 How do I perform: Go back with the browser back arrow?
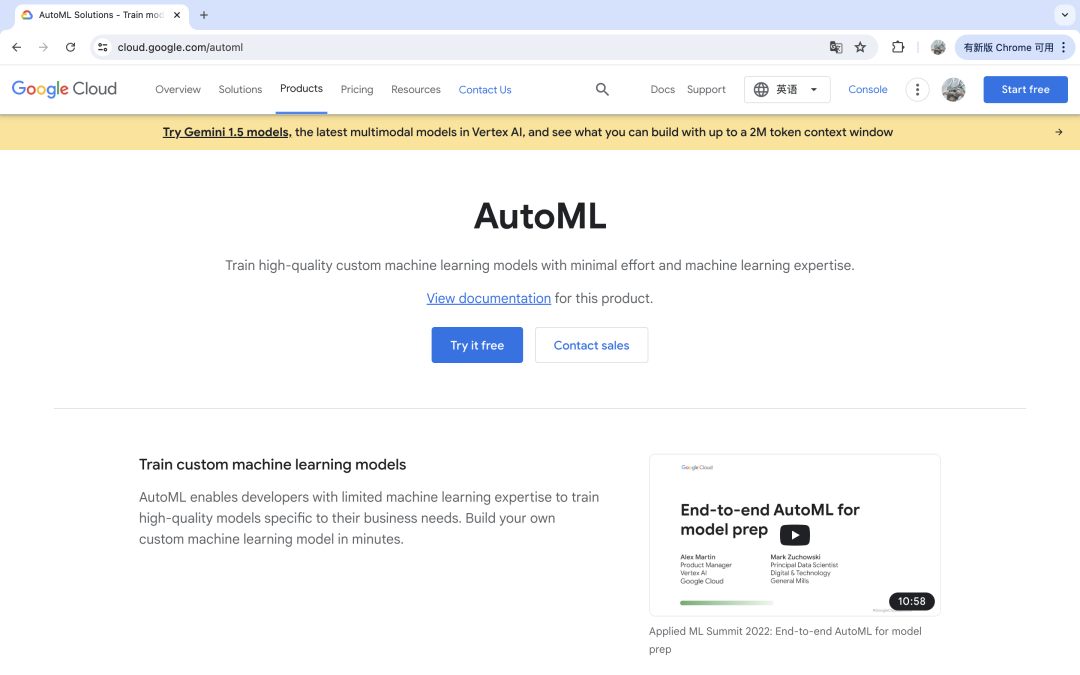pyautogui.click(x=17, y=48)
